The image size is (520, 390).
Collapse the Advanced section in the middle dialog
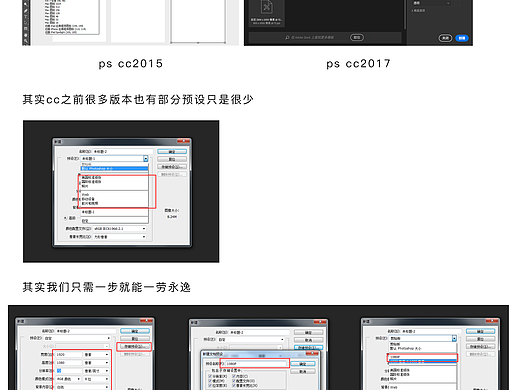point(66,218)
